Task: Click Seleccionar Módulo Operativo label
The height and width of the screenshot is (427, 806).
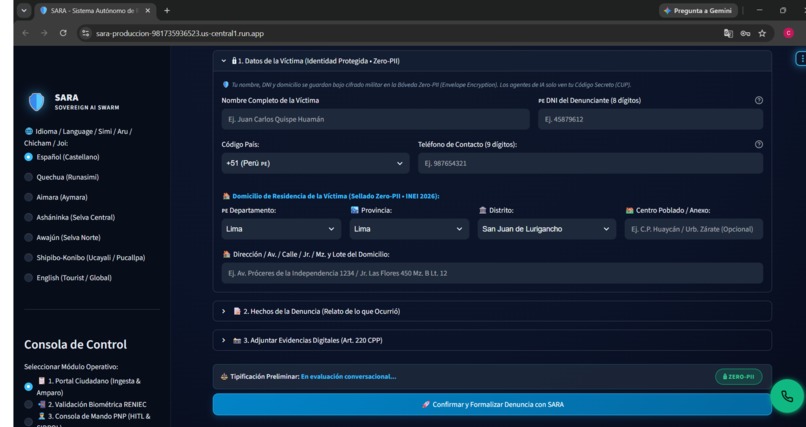Action: pos(71,367)
